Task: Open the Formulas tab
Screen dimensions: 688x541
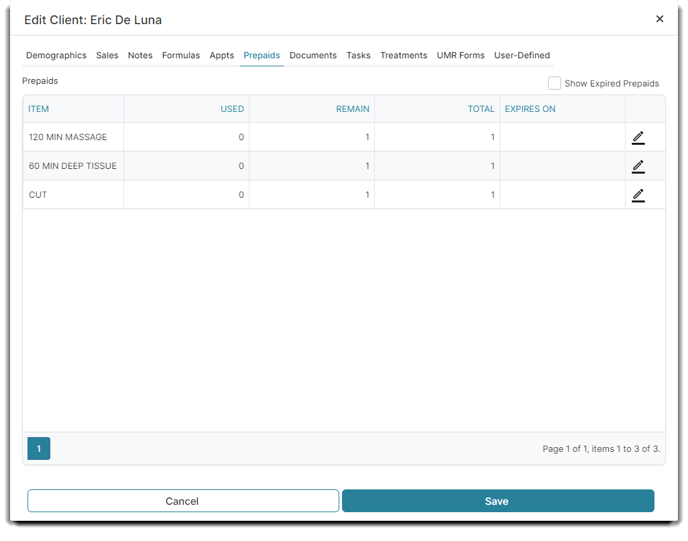Action: [x=181, y=55]
